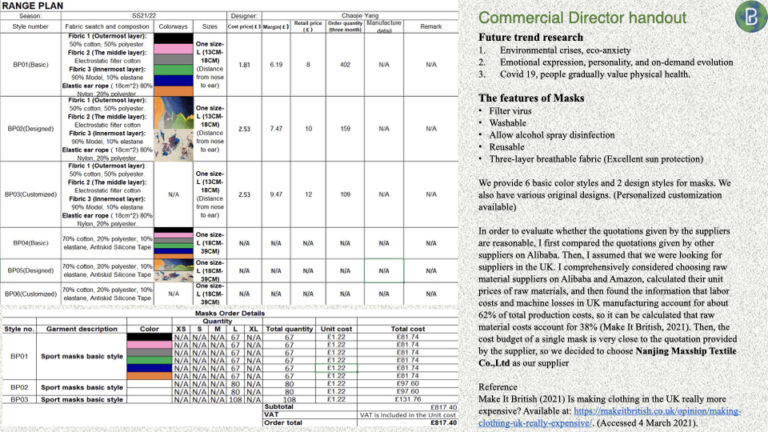Click the 'Total quantity' column header
Image resolution: width=768 pixels, height=432 pixels.
point(289,329)
